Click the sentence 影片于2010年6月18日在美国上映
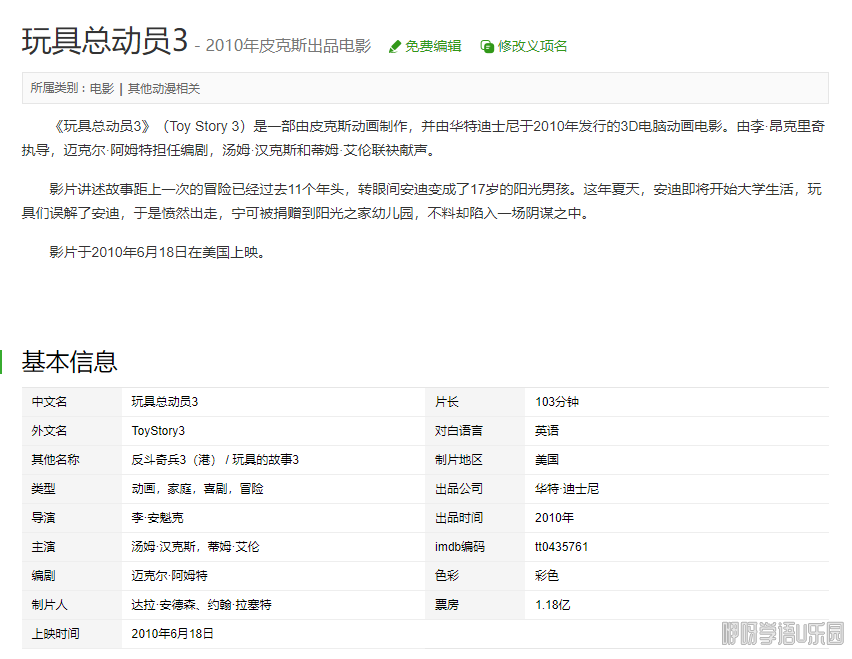Viewport: 852px width, 659px height. (157, 253)
